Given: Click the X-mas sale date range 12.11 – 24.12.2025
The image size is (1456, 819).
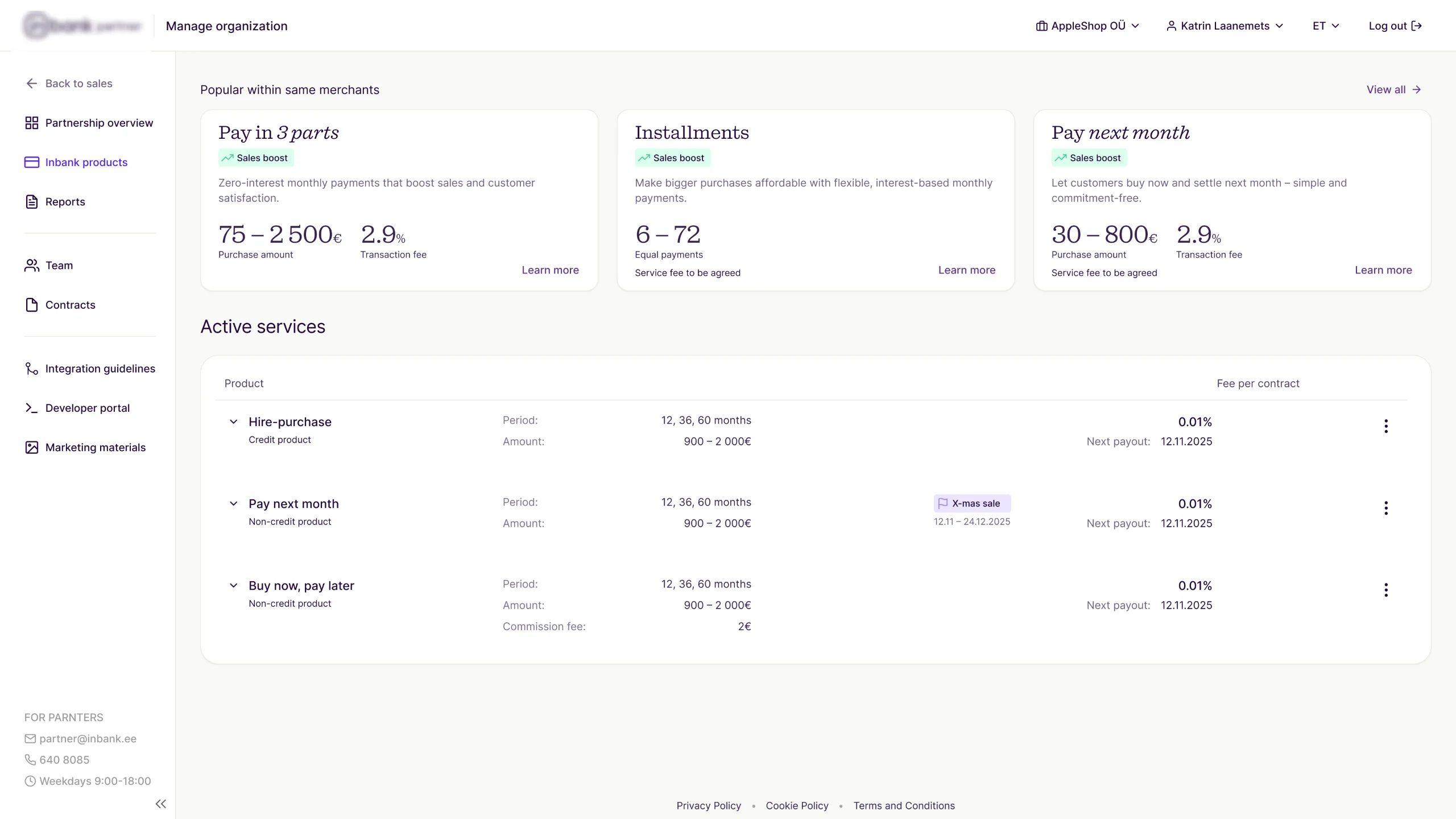Looking at the screenshot, I should pos(972,522).
